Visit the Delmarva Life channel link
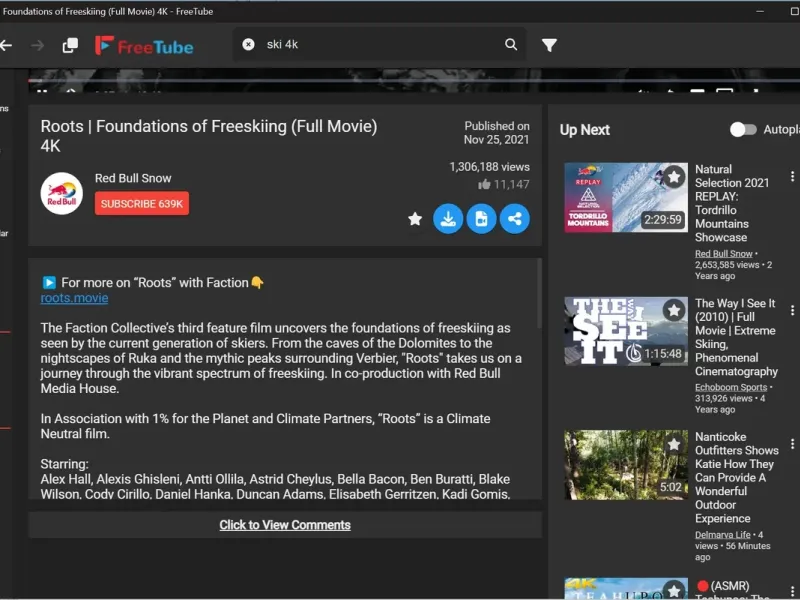The image size is (800, 600). (722, 535)
